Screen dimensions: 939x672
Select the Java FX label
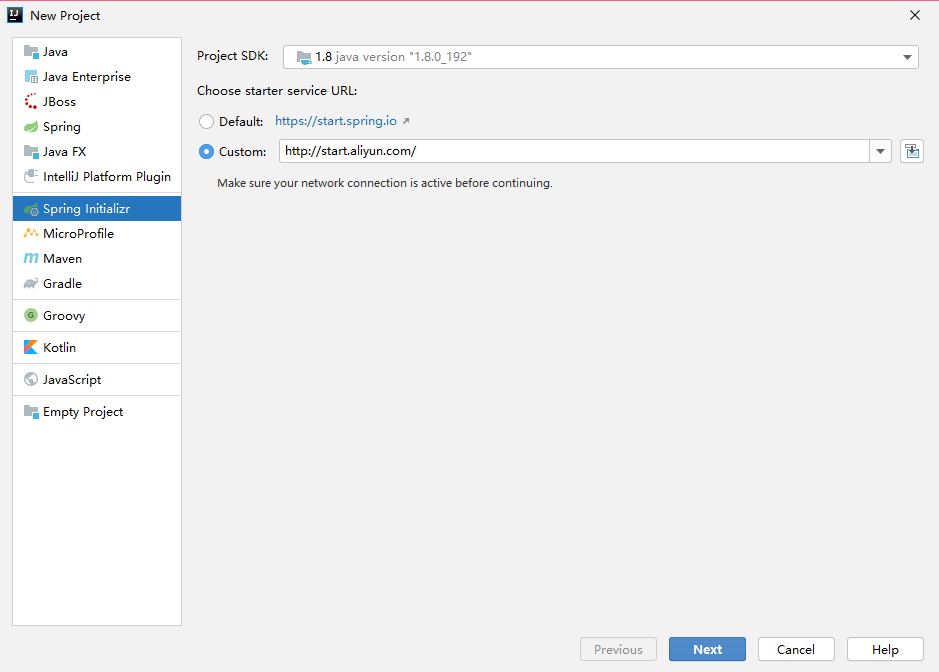[65, 152]
